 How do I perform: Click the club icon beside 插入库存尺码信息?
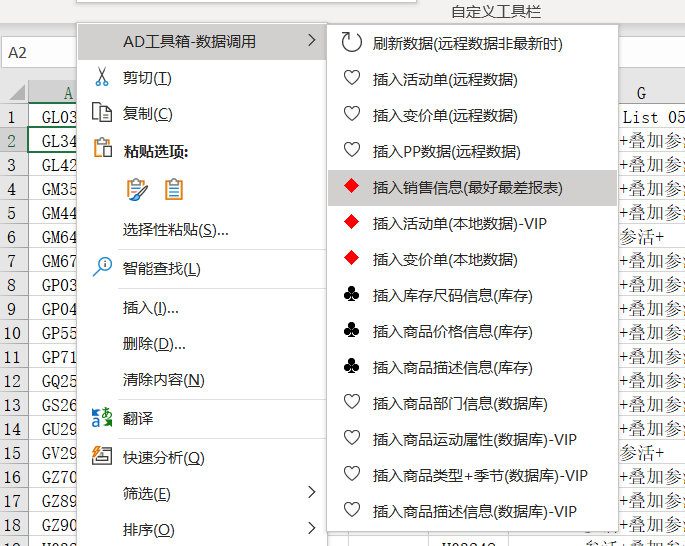point(352,294)
